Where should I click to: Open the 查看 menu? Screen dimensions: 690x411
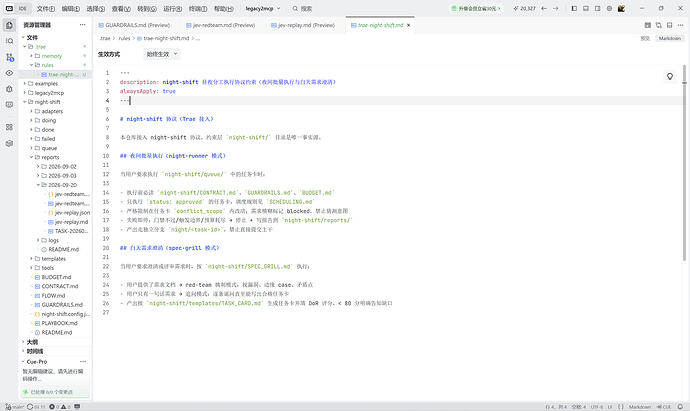pos(121,8)
